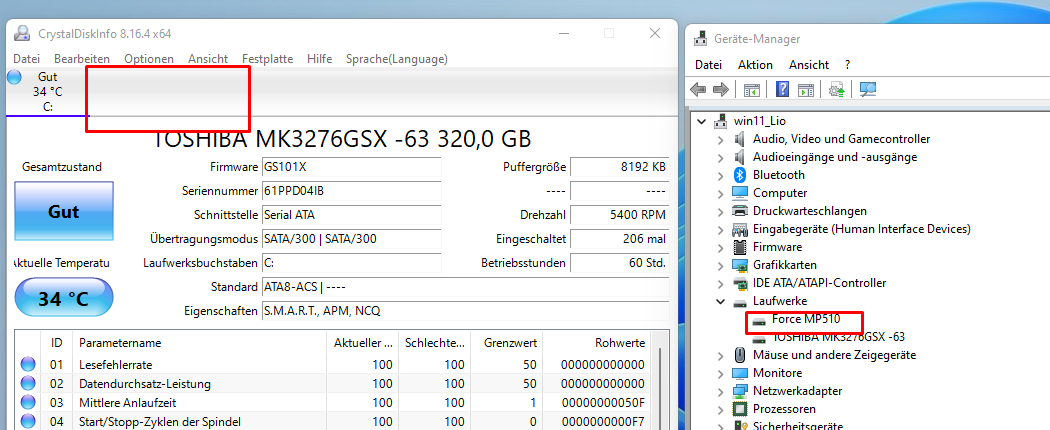Click the 34 °C temperature button
The width and height of the screenshot is (1050, 430).
(x=64, y=298)
